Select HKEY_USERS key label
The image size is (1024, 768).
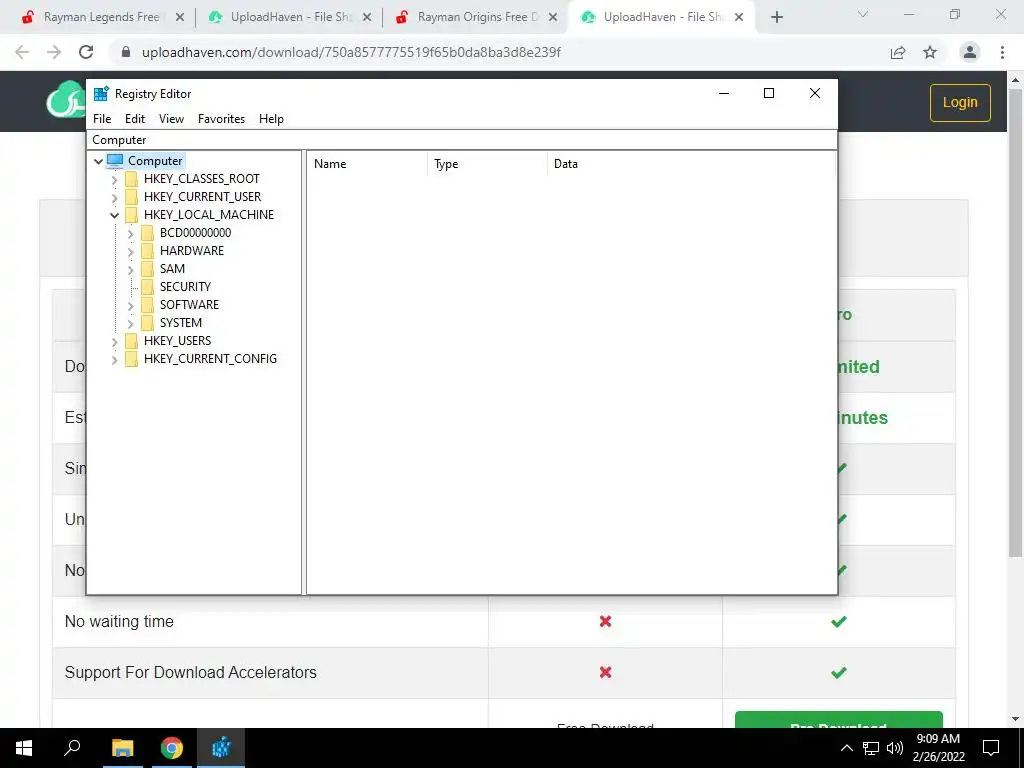coord(178,340)
